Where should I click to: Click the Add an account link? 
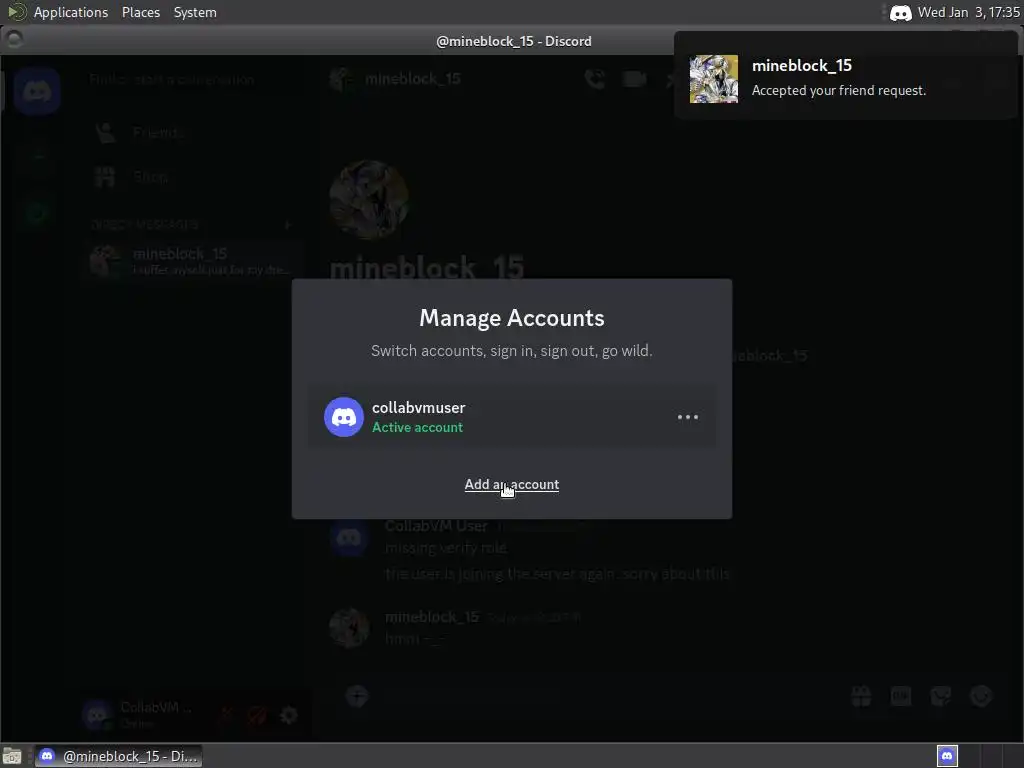pyautogui.click(x=511, y=485)
